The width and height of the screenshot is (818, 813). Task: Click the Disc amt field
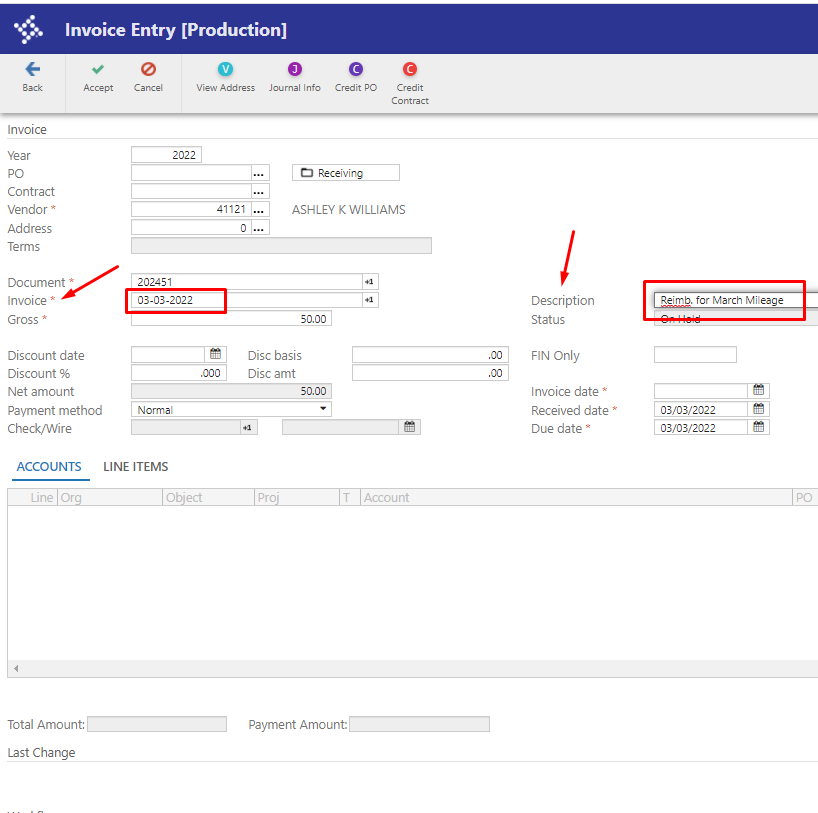pos(430,373)
